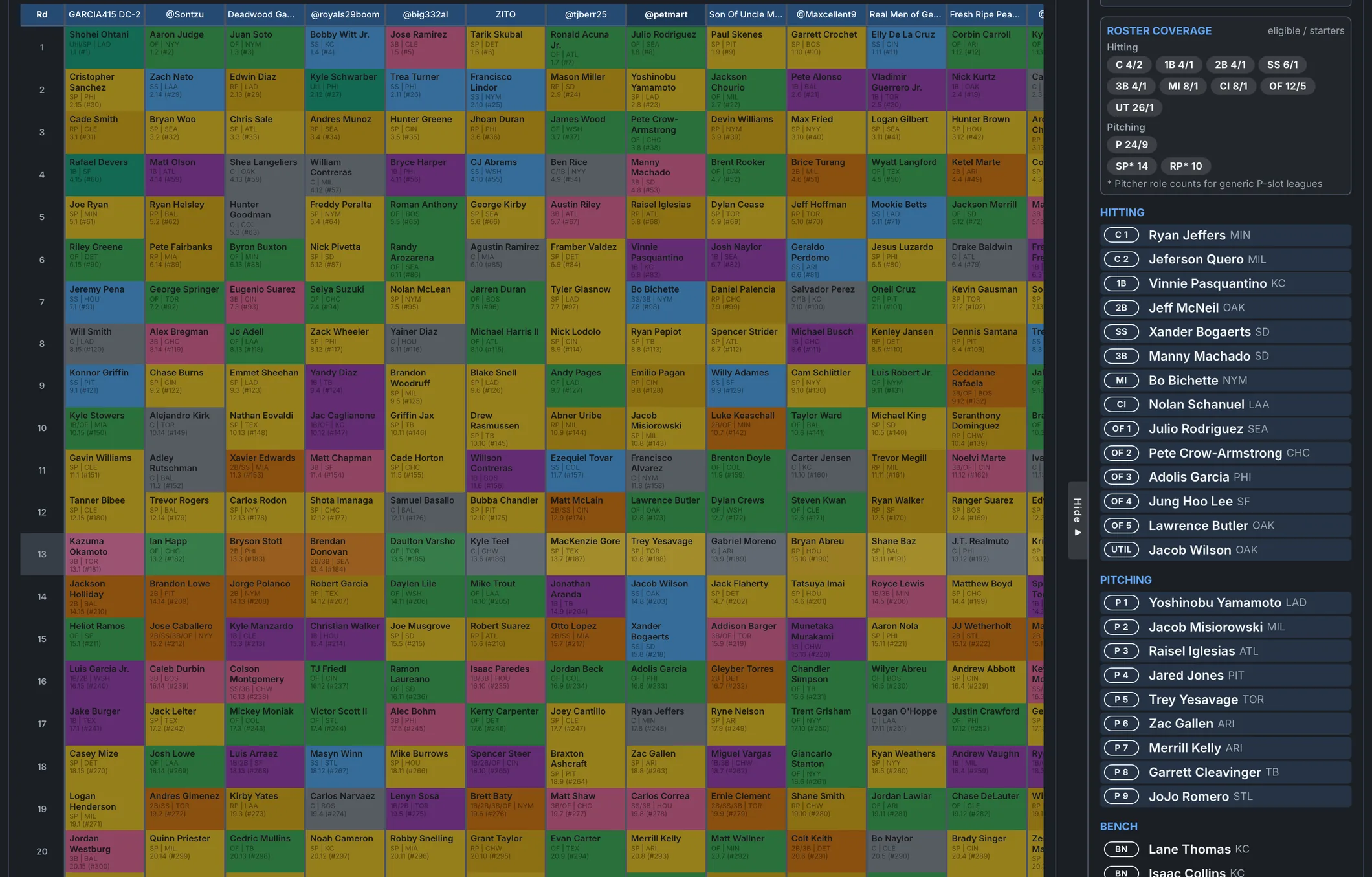Select the OF 12/5 coverage pill
The image size is (1372, 877).
tap(1287, 86)
